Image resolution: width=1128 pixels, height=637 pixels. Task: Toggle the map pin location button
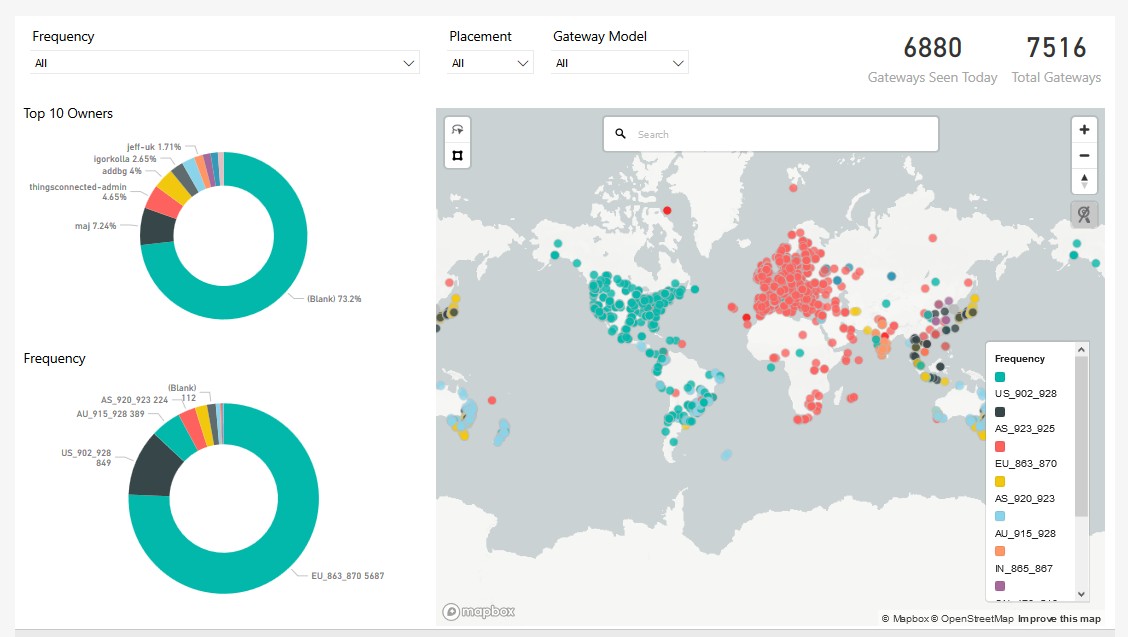point(1084,214)
